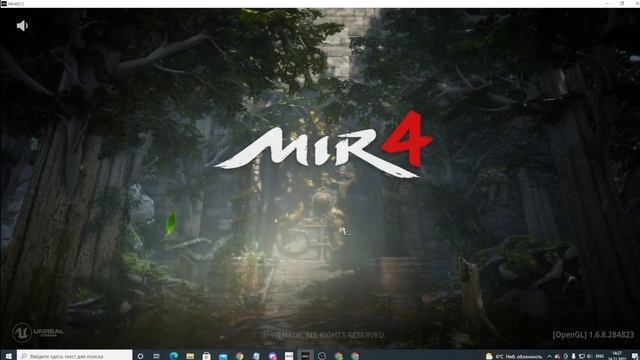Switch the ENG input language indicator

600,356
